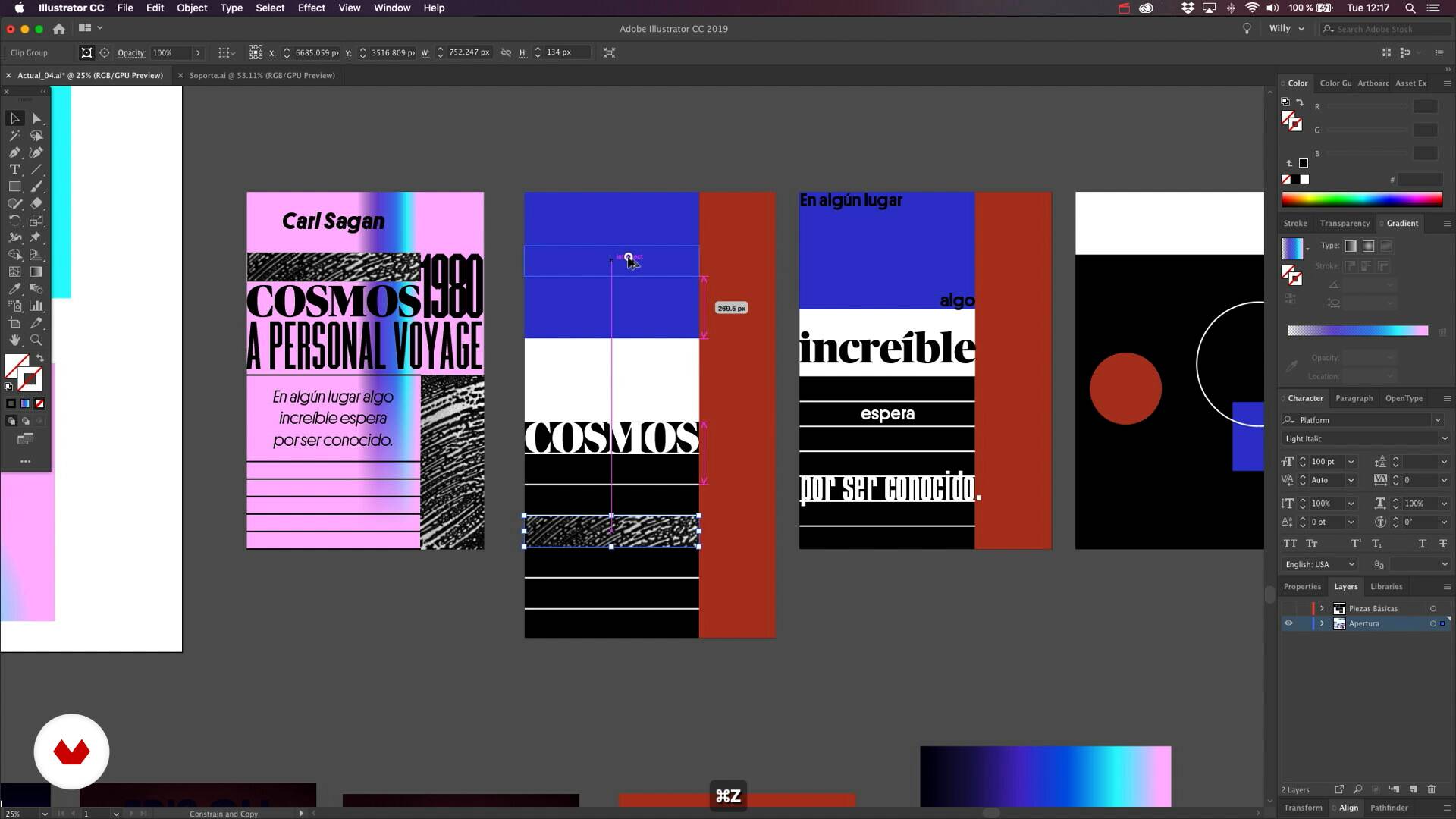Select the Zoom tool

click(36, 340)
